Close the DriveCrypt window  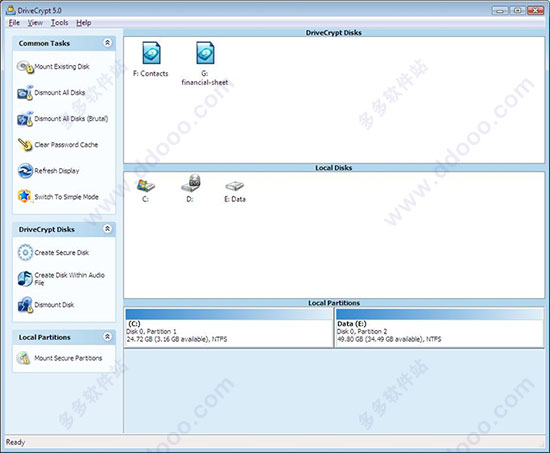pos(536,11)
